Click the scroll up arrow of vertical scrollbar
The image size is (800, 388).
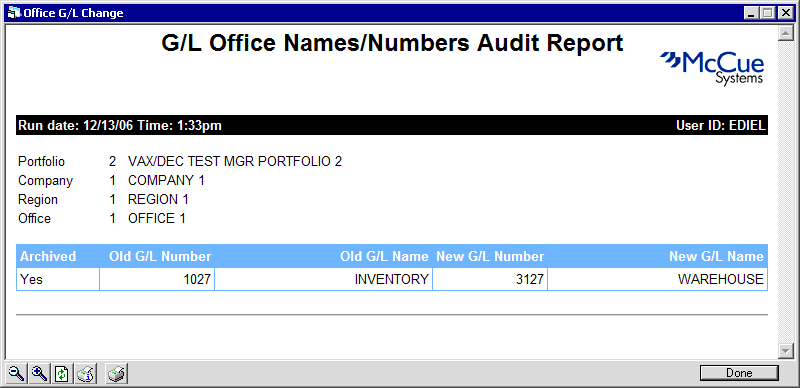click(x=784, y=34)
